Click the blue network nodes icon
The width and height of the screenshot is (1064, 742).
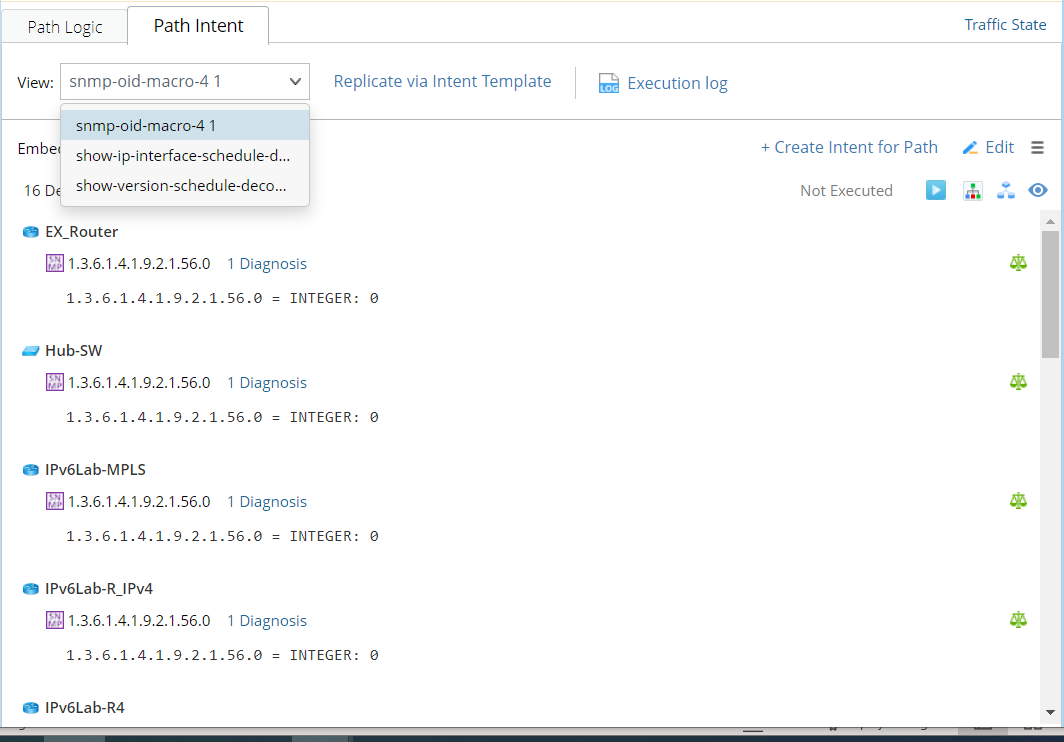1006,191
